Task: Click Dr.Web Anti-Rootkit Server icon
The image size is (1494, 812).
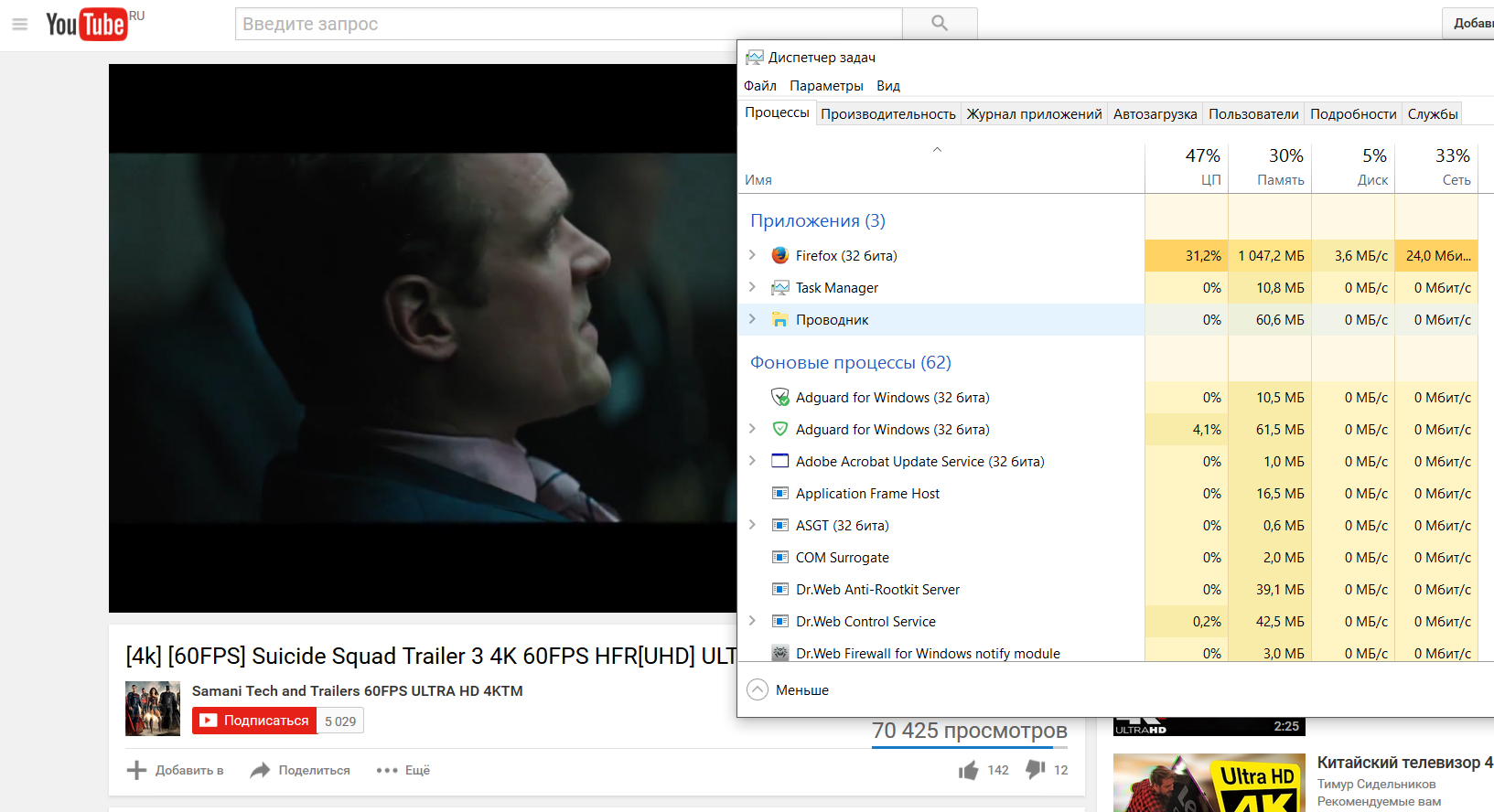Action: click(x=779, y=589)
